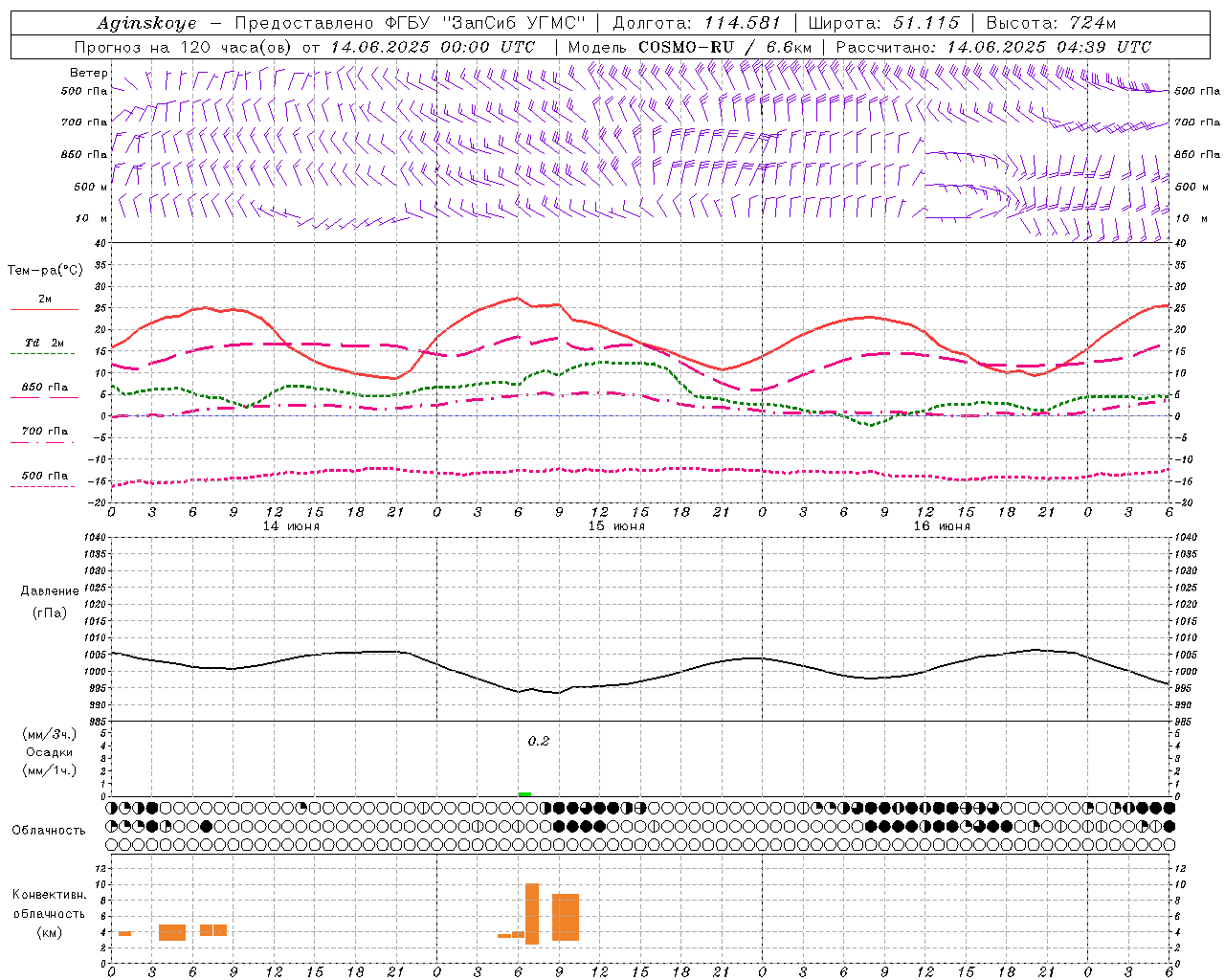This screenshot has height=980, width=1225.
Task: Click the "Облачность" cloudiness row label
Action: pyautogui.click(x=49, y=831)
